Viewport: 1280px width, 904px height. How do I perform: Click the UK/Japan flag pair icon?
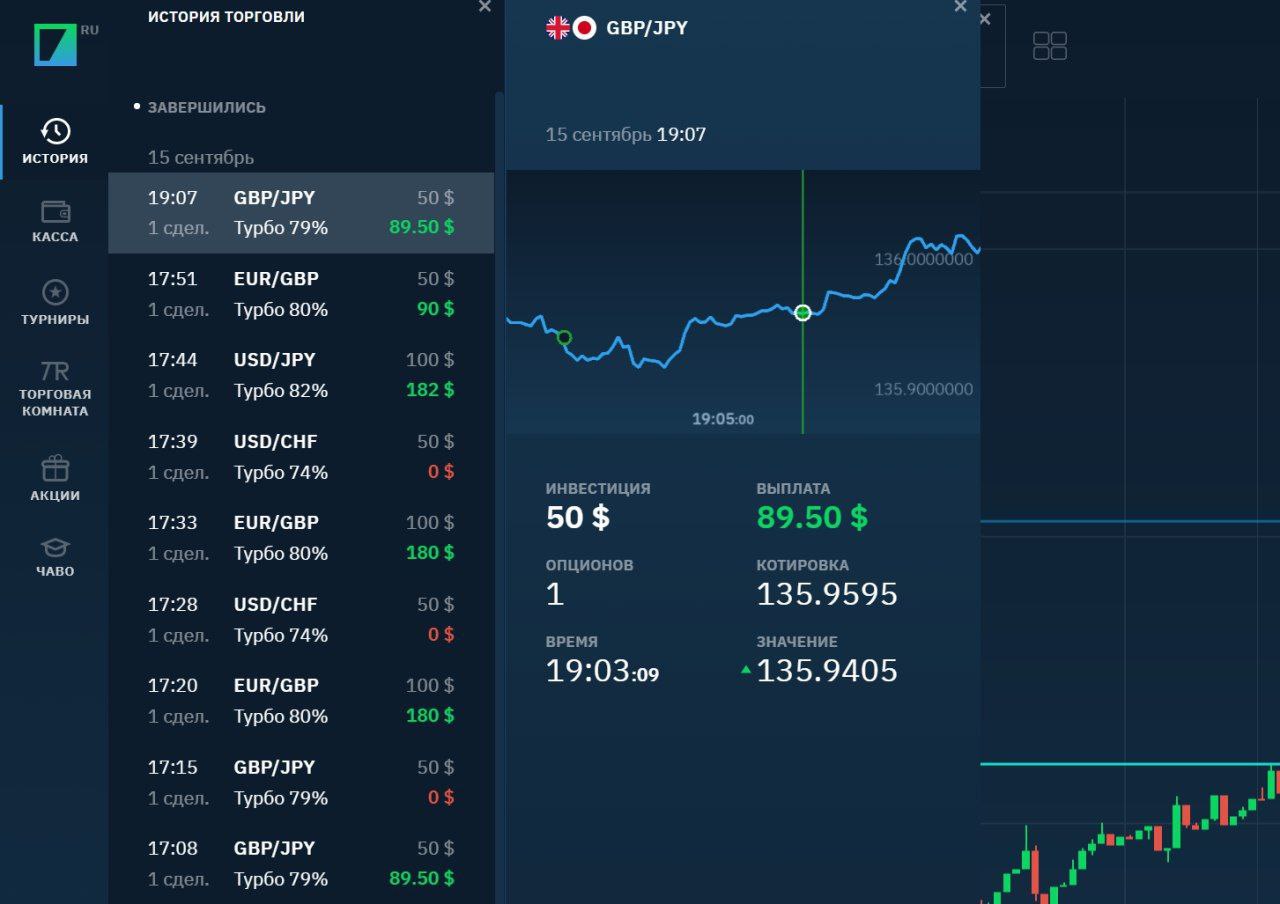[x=571, y=28]
